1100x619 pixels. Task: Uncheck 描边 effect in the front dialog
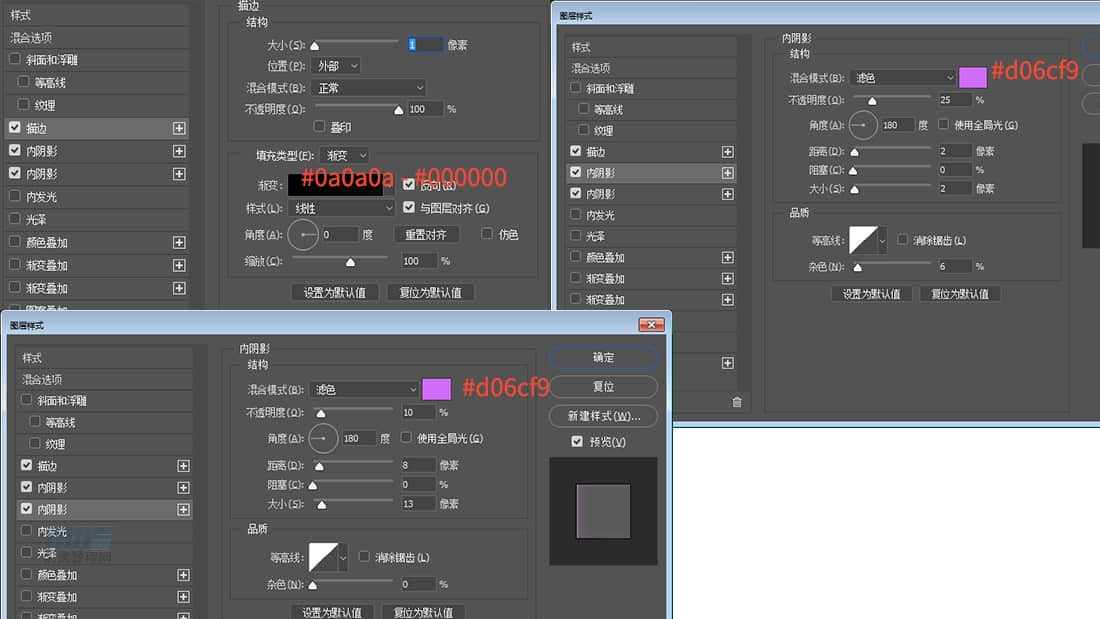pyautogui.click(x=27, y=465)
